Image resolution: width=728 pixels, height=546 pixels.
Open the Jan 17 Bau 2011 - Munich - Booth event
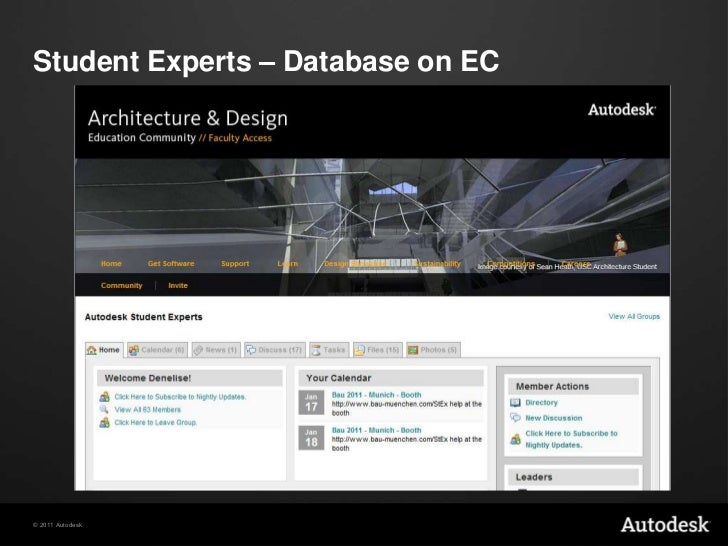click(x=377, y=395)
